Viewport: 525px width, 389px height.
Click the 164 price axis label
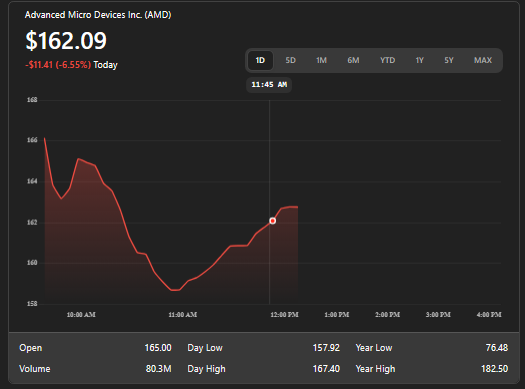tap(32, 181)
